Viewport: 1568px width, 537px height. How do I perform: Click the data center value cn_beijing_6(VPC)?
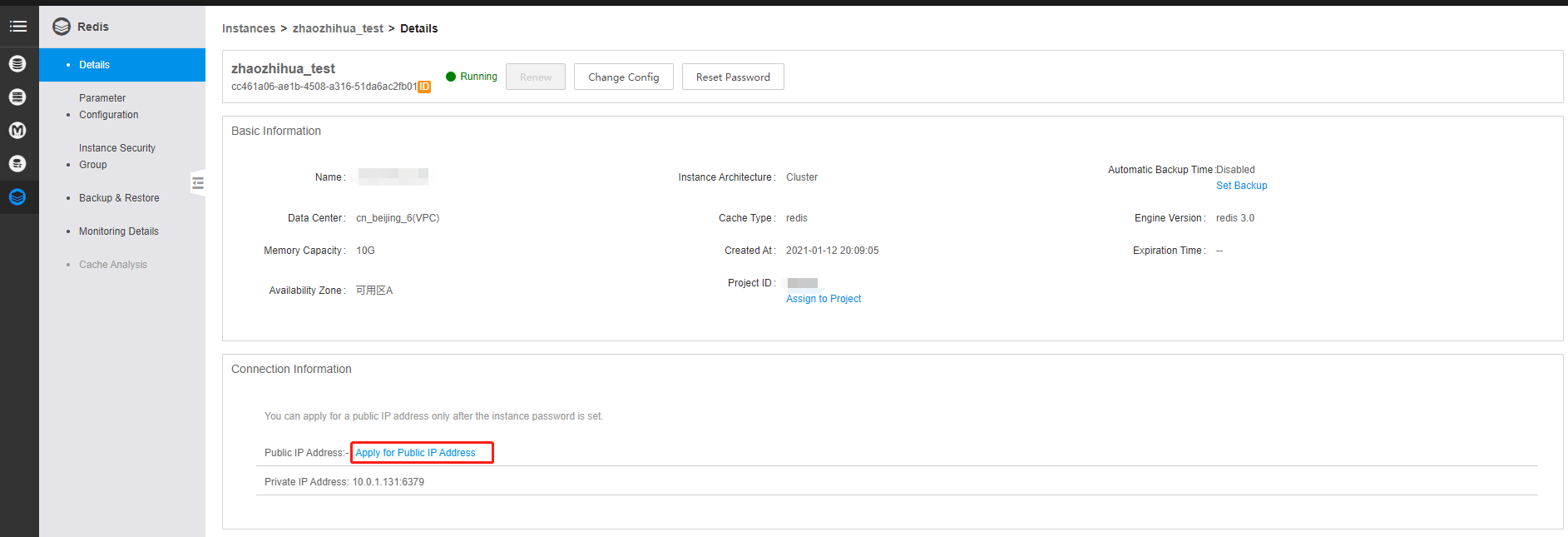click(398, 218)
